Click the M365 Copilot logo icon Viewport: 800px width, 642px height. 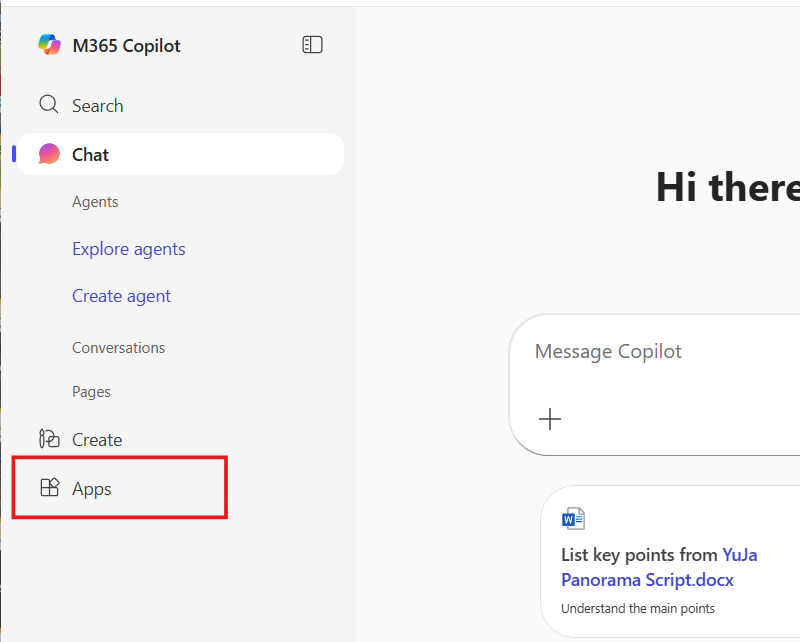(x=49, y=45)
